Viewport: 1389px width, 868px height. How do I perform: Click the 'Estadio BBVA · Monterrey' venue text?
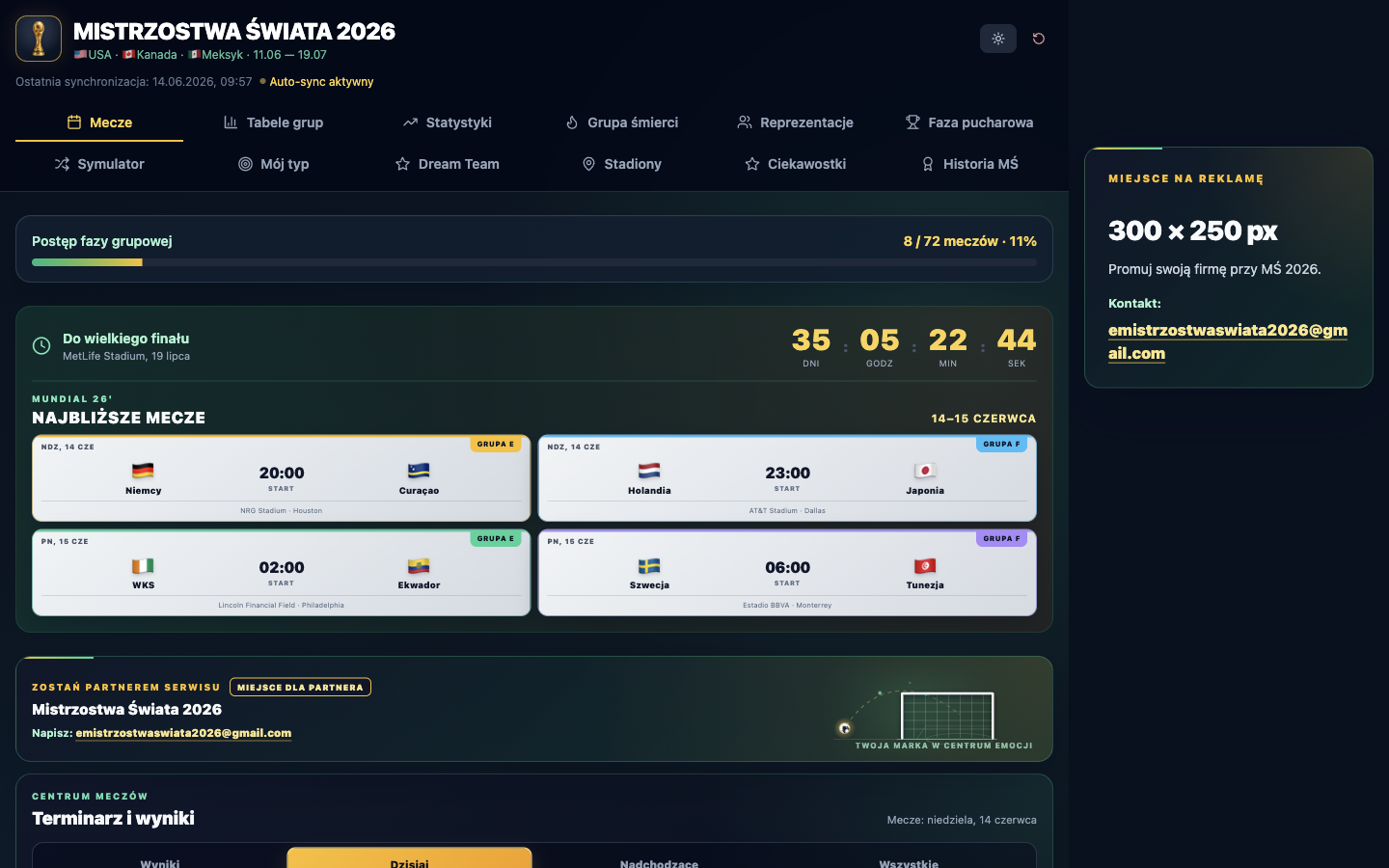787,606
